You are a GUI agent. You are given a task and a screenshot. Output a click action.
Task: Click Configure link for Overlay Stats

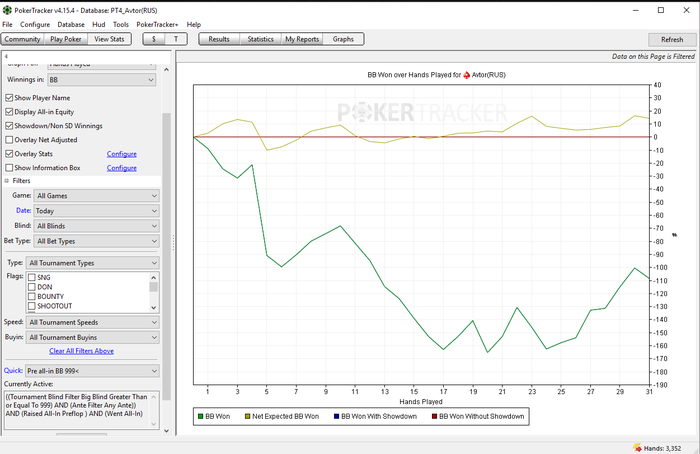pos(121,154)
